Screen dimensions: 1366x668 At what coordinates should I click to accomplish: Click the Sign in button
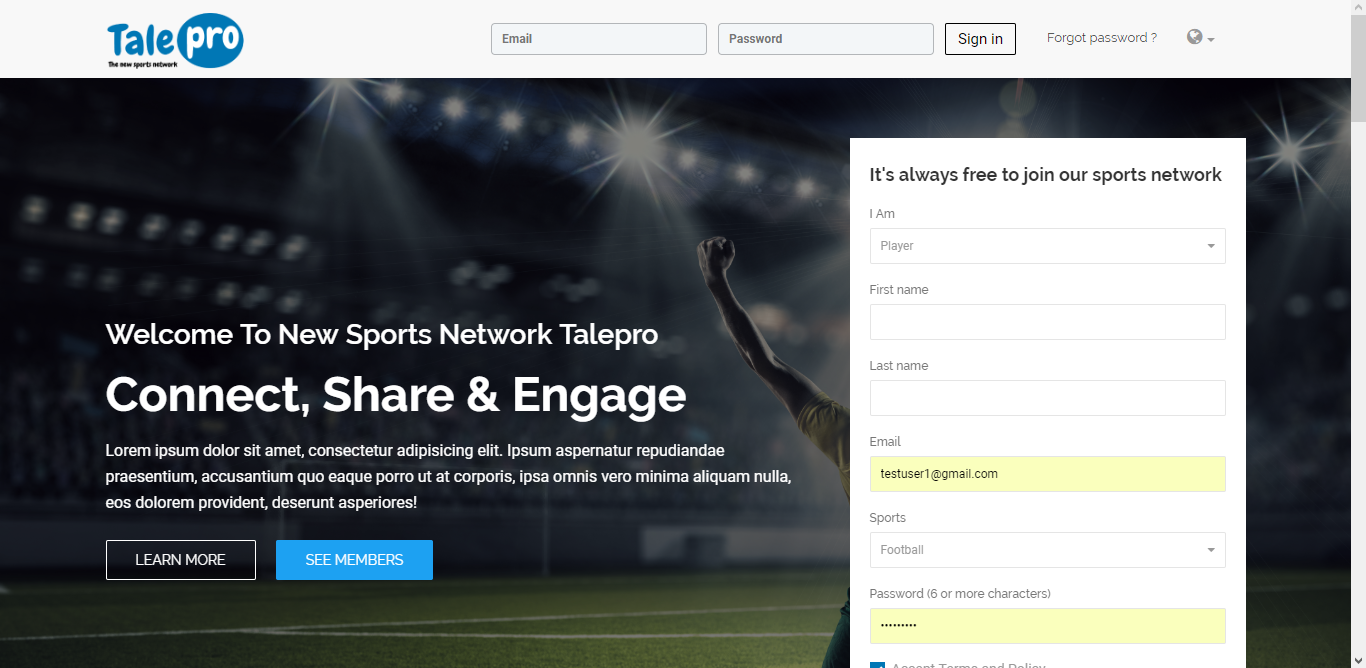click(x=980, y=39)
